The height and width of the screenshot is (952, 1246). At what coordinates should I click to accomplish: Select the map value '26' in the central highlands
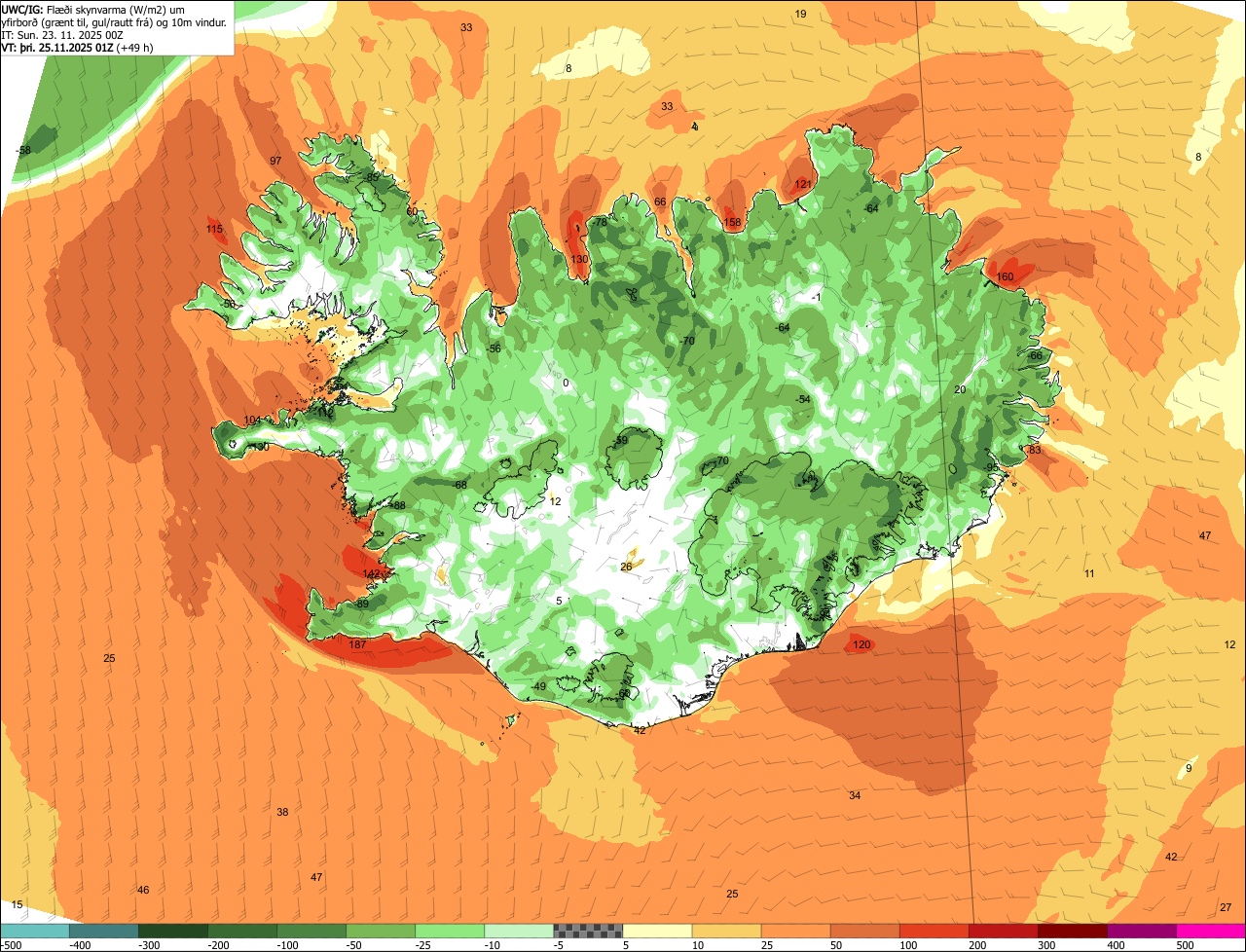coord(626,567)
